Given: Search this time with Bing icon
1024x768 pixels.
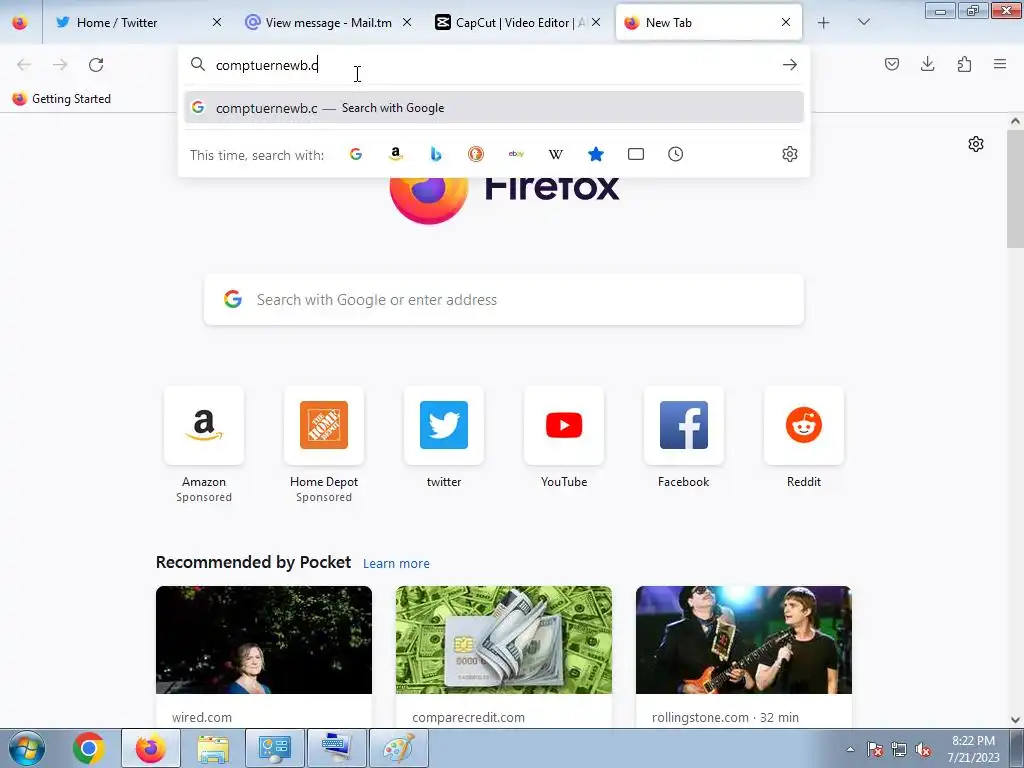Looking at the screenshot, I should tap(436, 154).
